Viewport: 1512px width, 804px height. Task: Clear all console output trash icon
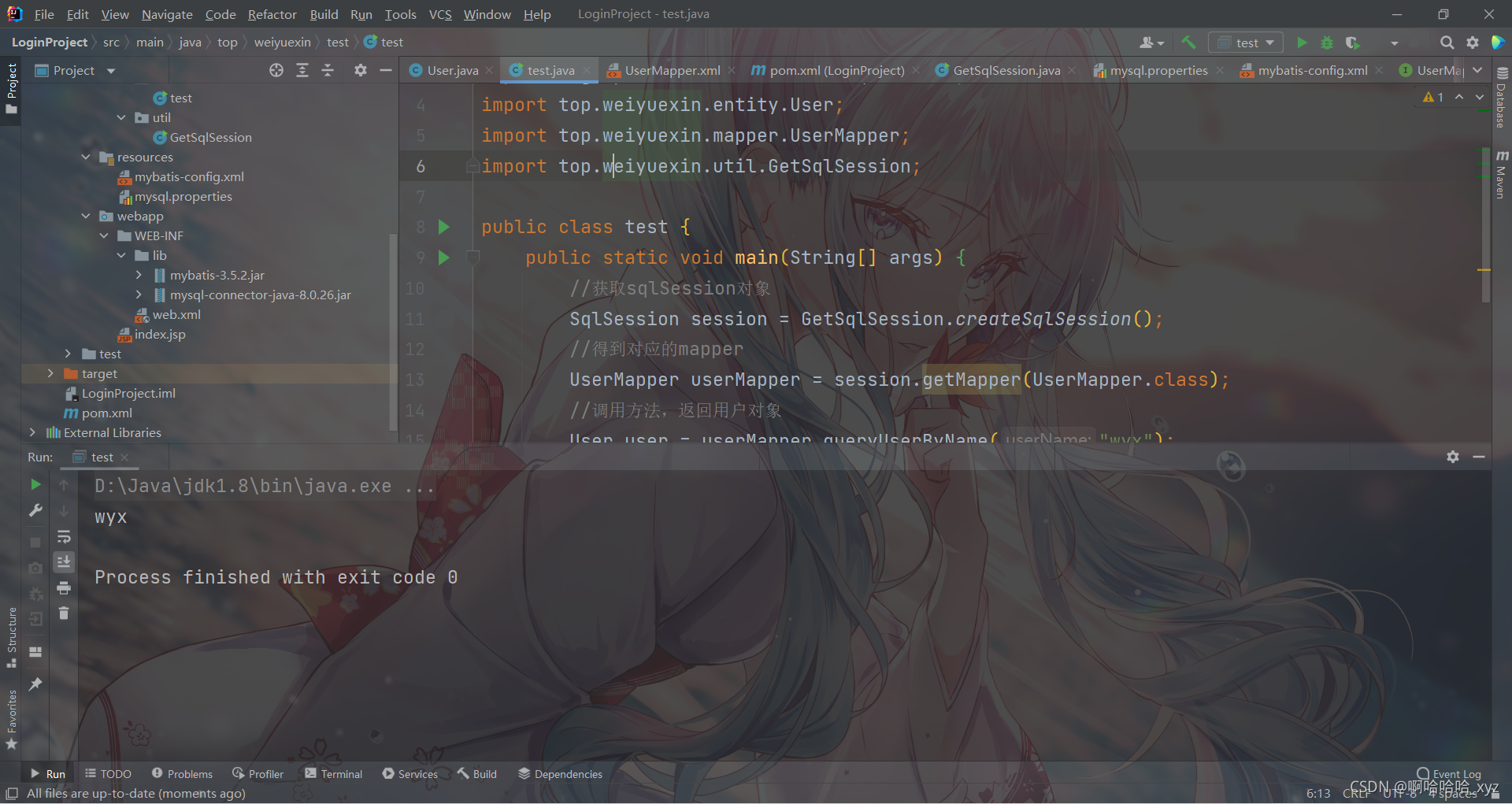pos(64,613)
